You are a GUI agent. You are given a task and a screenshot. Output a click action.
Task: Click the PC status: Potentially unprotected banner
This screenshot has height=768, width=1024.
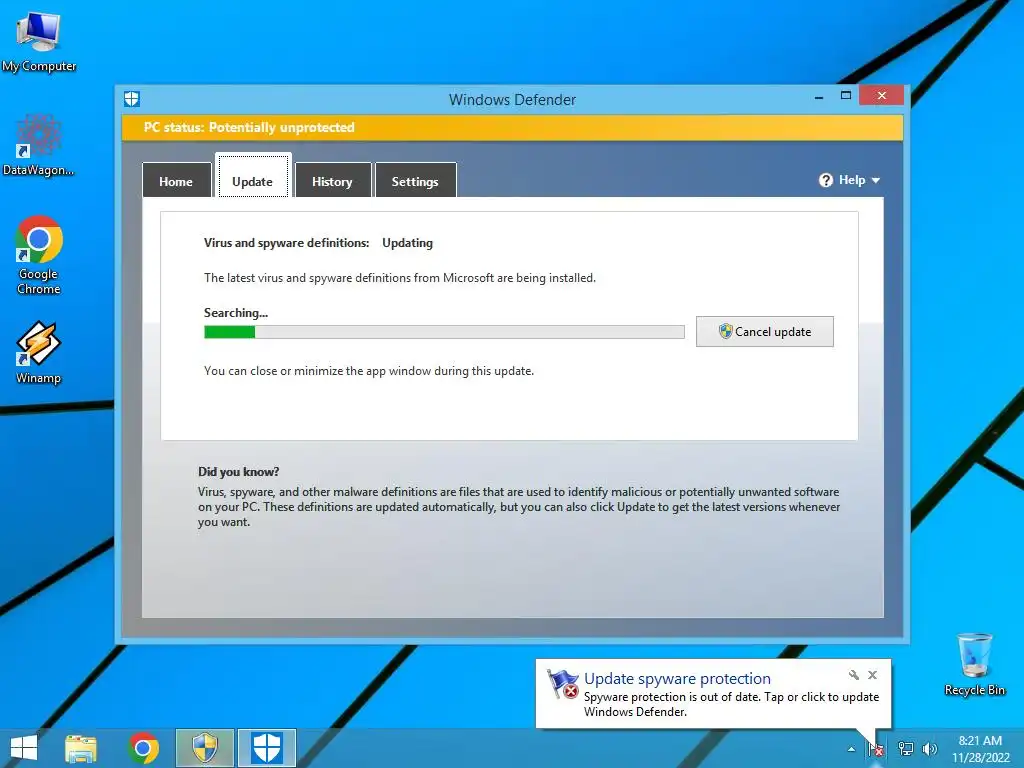(x=512, y=127)
